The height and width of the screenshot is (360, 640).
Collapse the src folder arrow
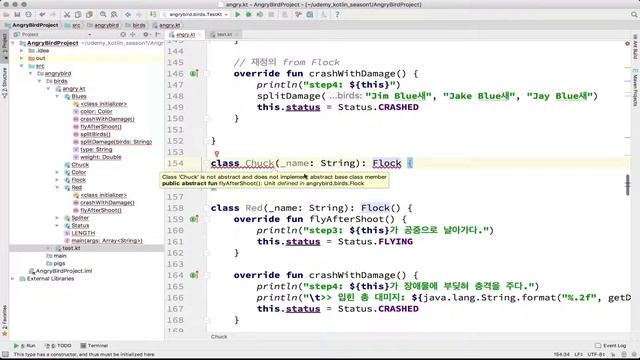pyautogui.click(x=22, y=66)
